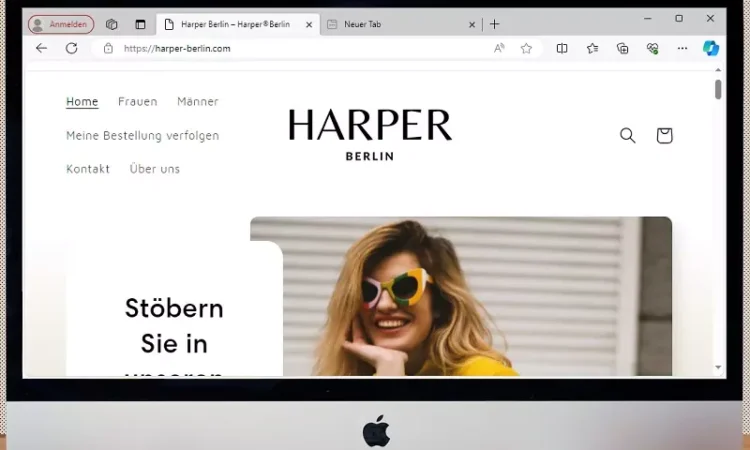The height and width of the screenshot is (450, 750).
Task: Reload the page with refresh icon
Action: (x=71, y=48)
